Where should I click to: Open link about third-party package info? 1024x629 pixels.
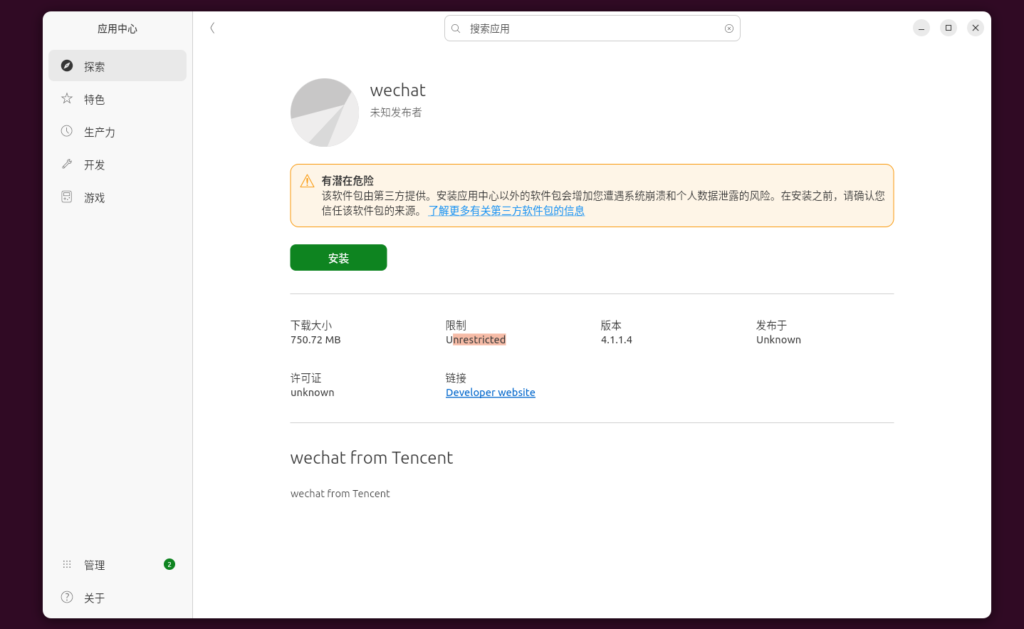click(506, 211)
